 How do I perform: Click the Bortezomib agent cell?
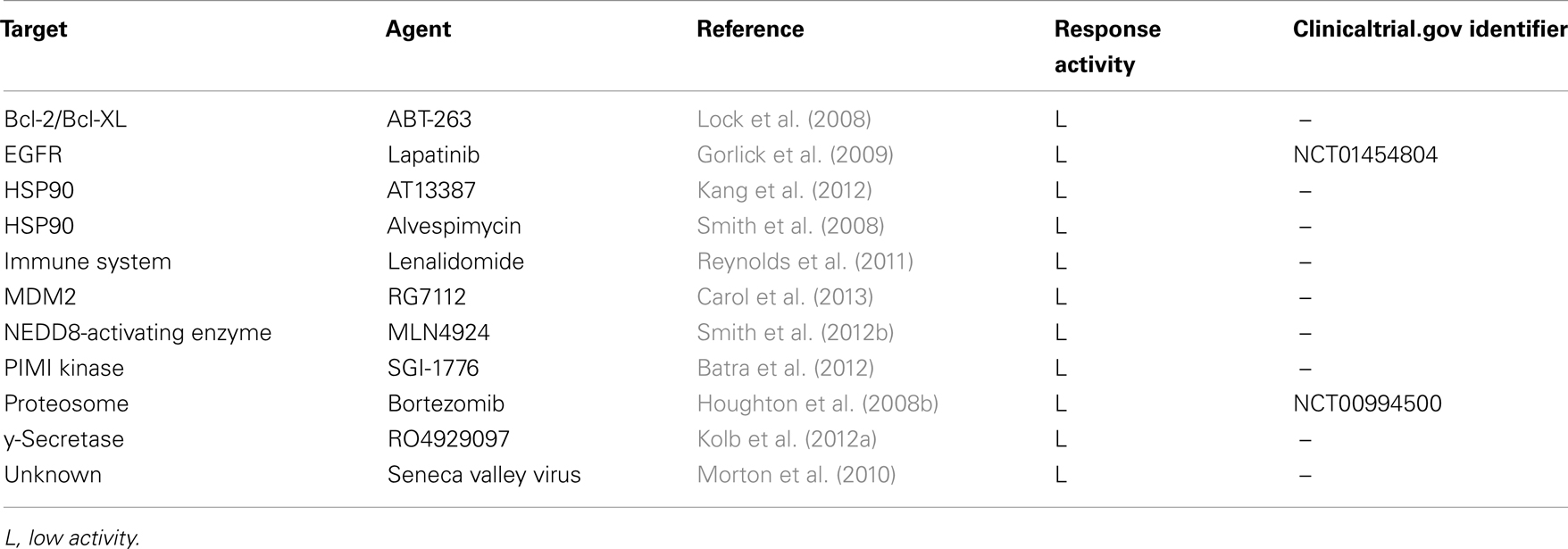coord(446,403)
